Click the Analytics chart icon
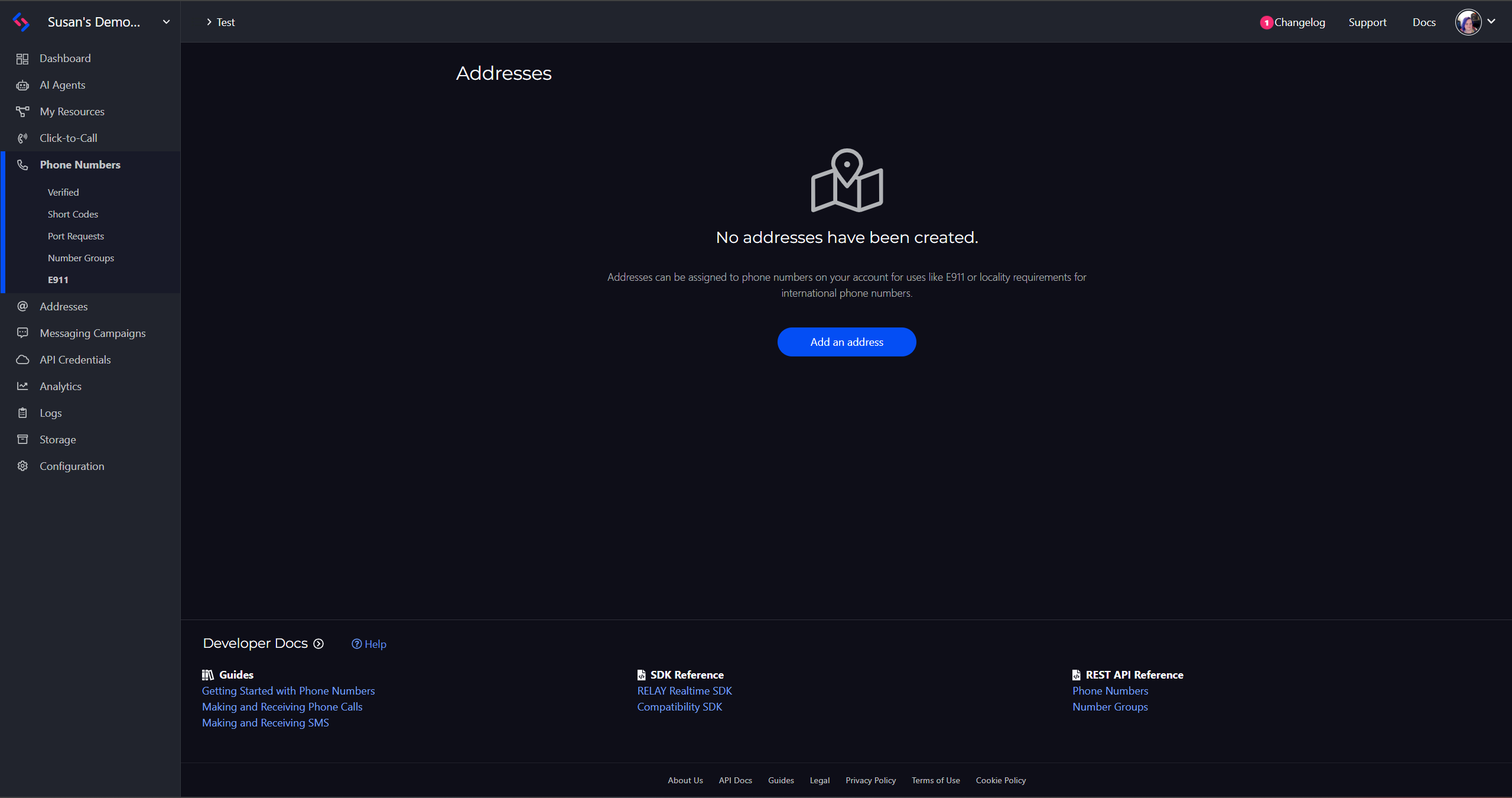1512x798 pixels. (x=22, y=386)
